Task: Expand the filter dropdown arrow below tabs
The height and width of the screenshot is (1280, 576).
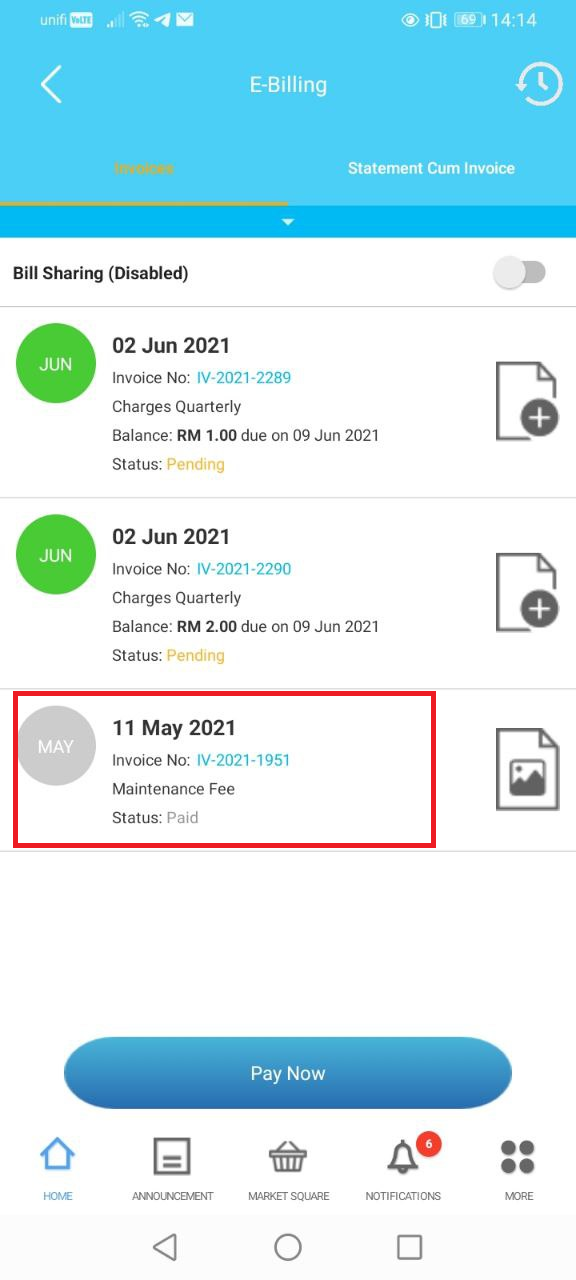Action: point(288,222)
